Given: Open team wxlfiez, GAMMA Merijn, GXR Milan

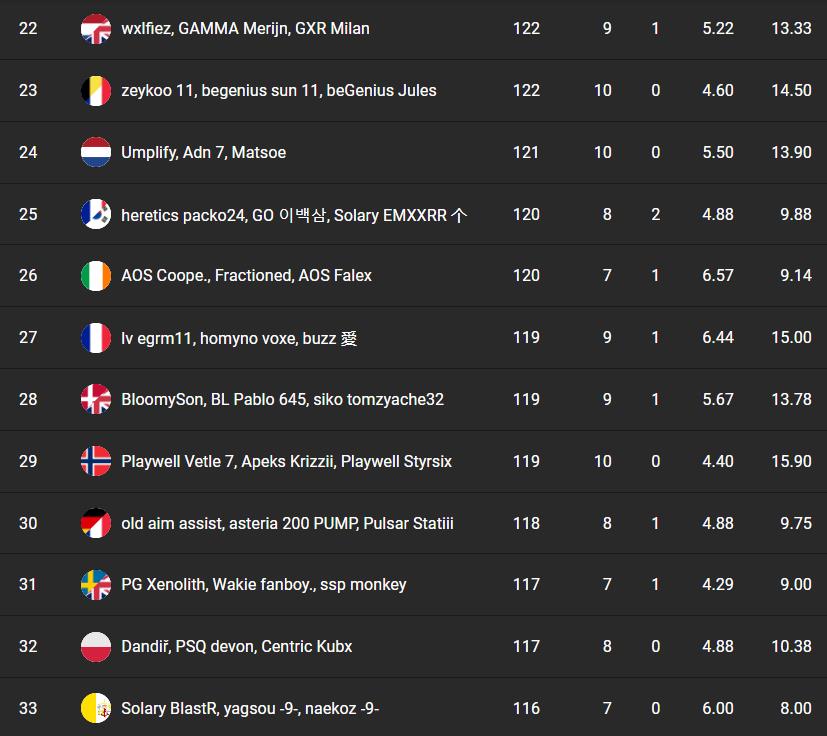Looking at the screenshot, I should click(x=245, y=29).
